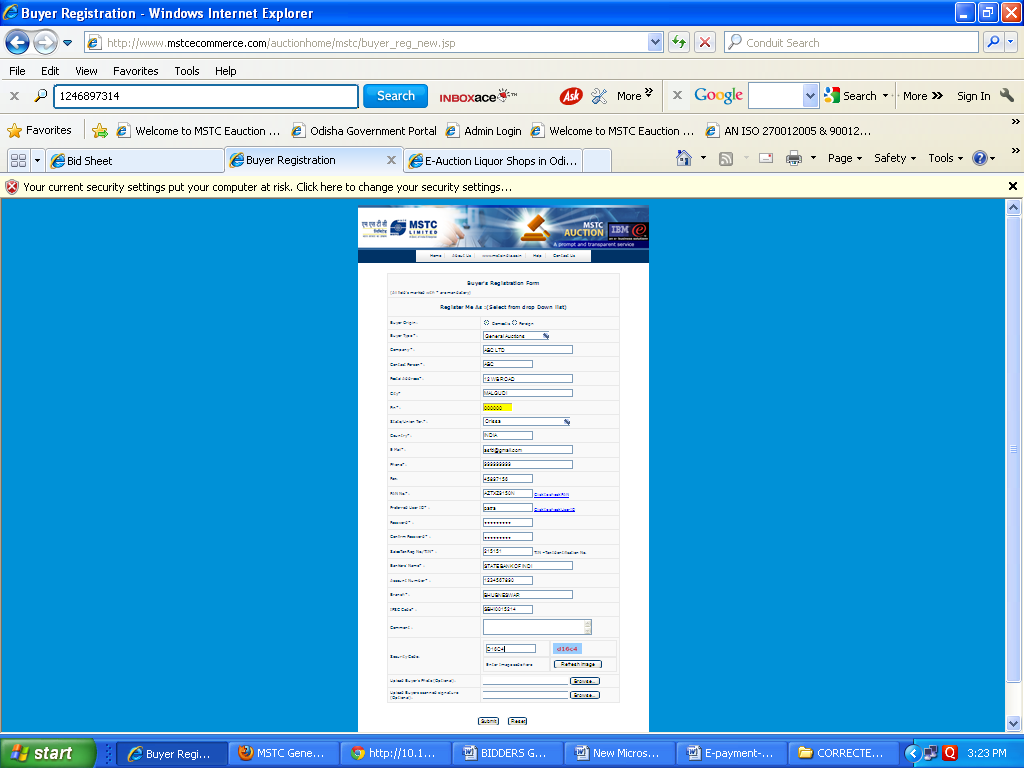
Task: Expand the command bar Tools dropdown
Action: click(945, 158)
